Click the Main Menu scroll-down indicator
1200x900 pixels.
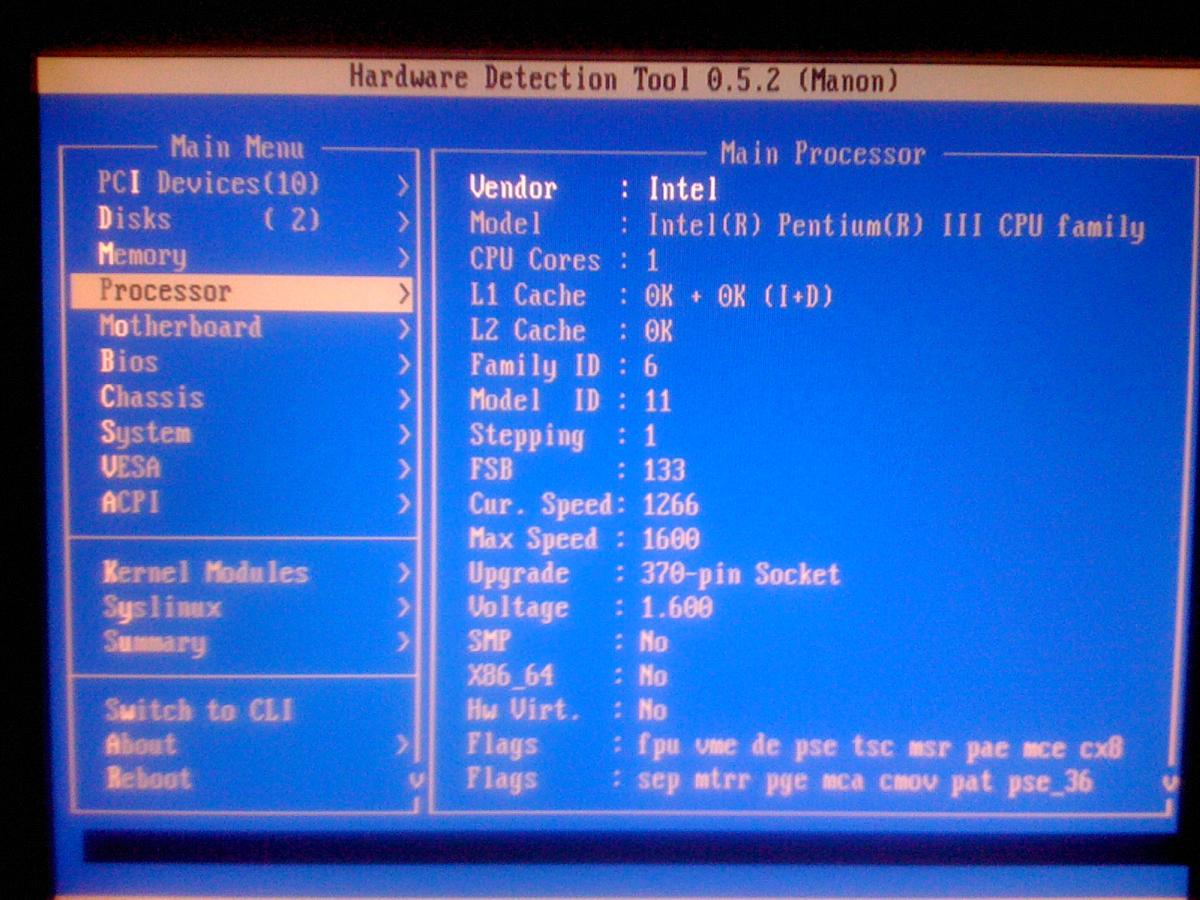coord(416,781)
